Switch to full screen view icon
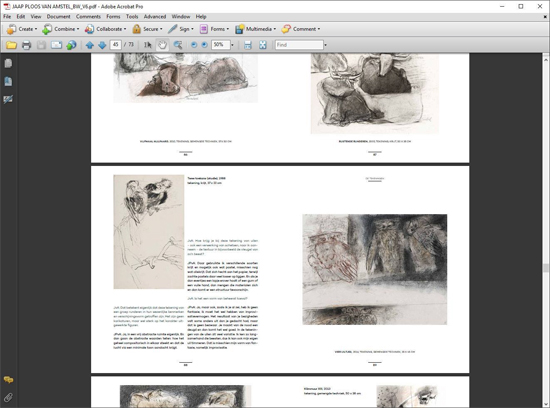 coord(263,45)
